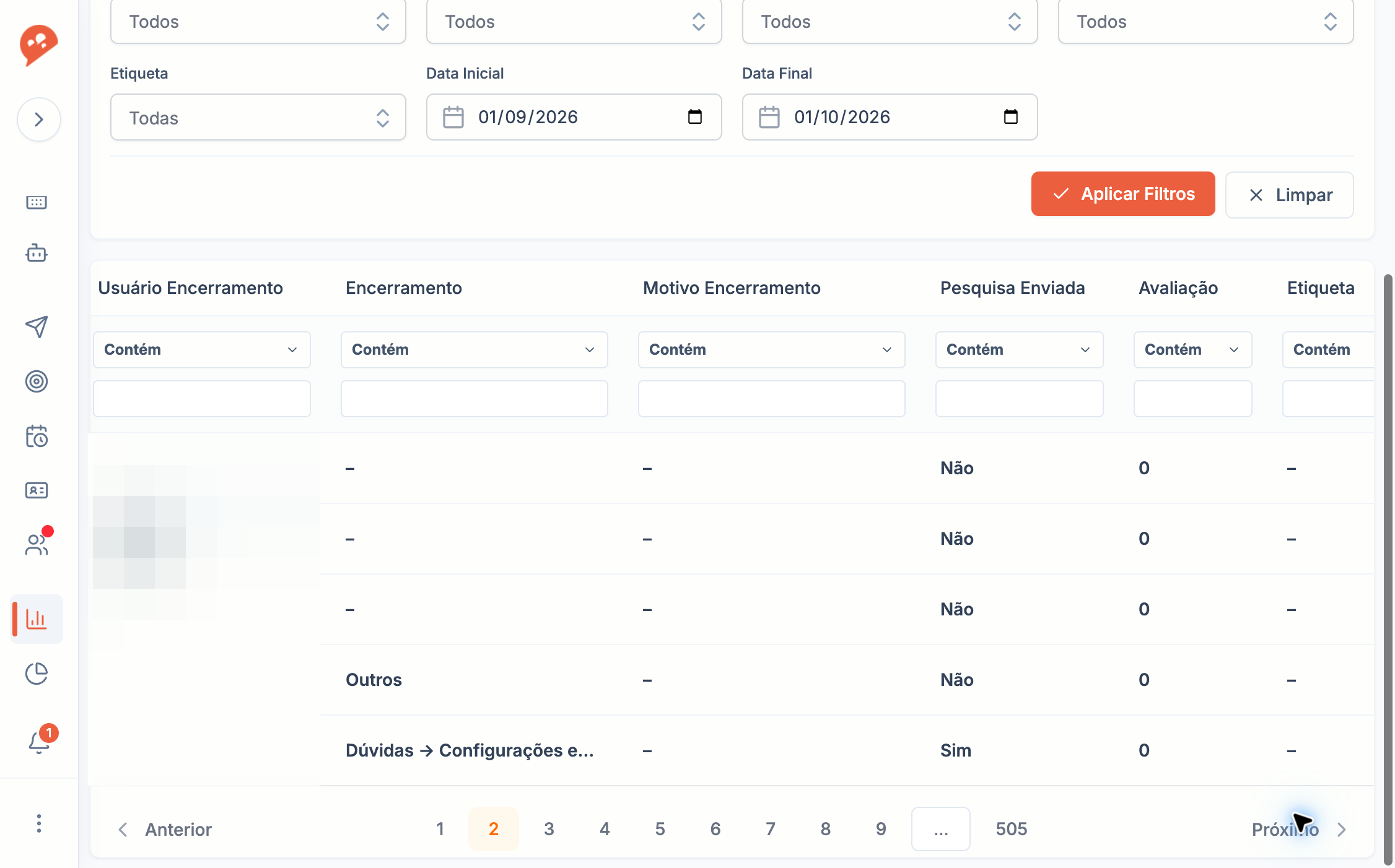
Task: Open the chatbot robot icon in sidebar
Action: tap(37, 253)
